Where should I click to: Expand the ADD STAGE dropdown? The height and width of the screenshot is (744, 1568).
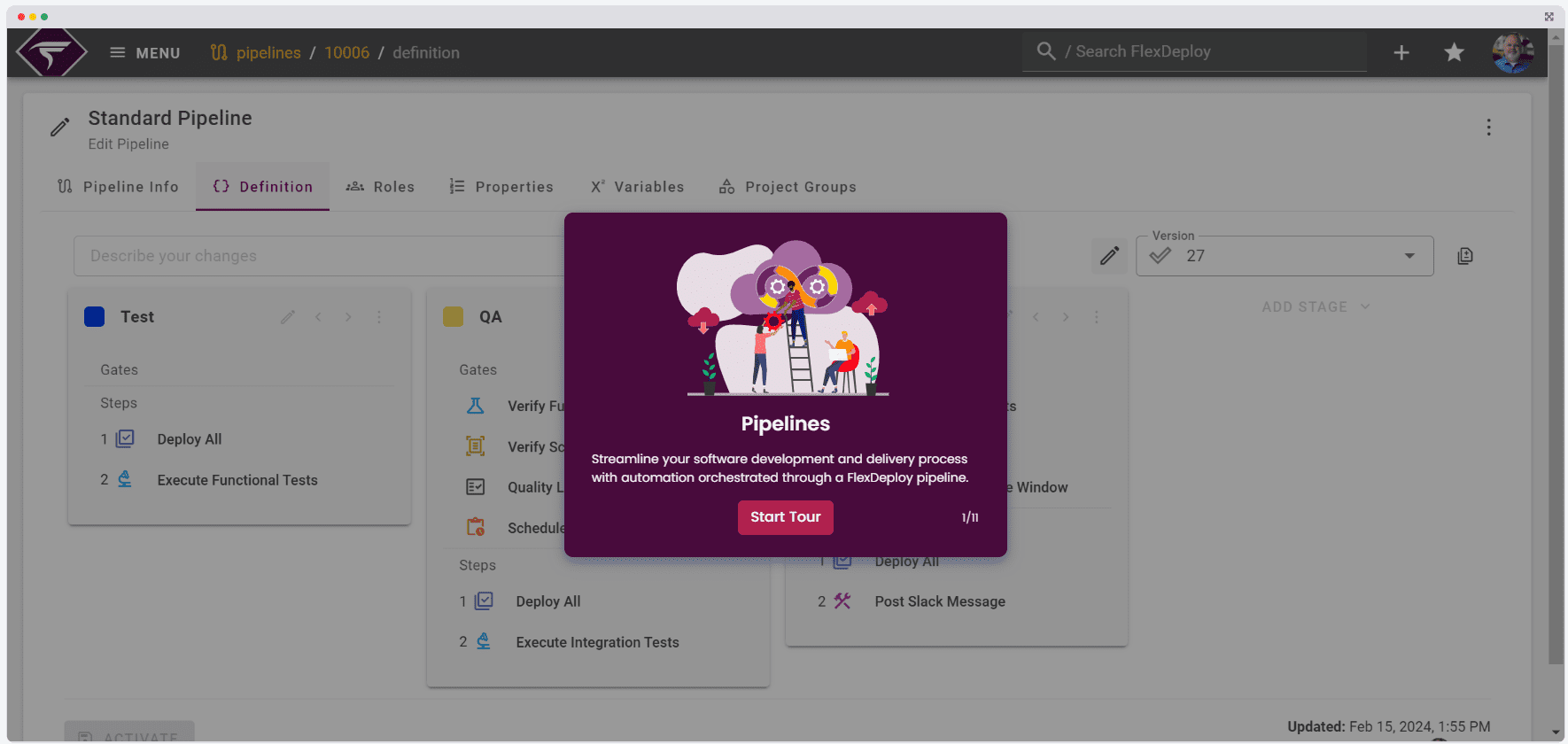(1316, 306)
